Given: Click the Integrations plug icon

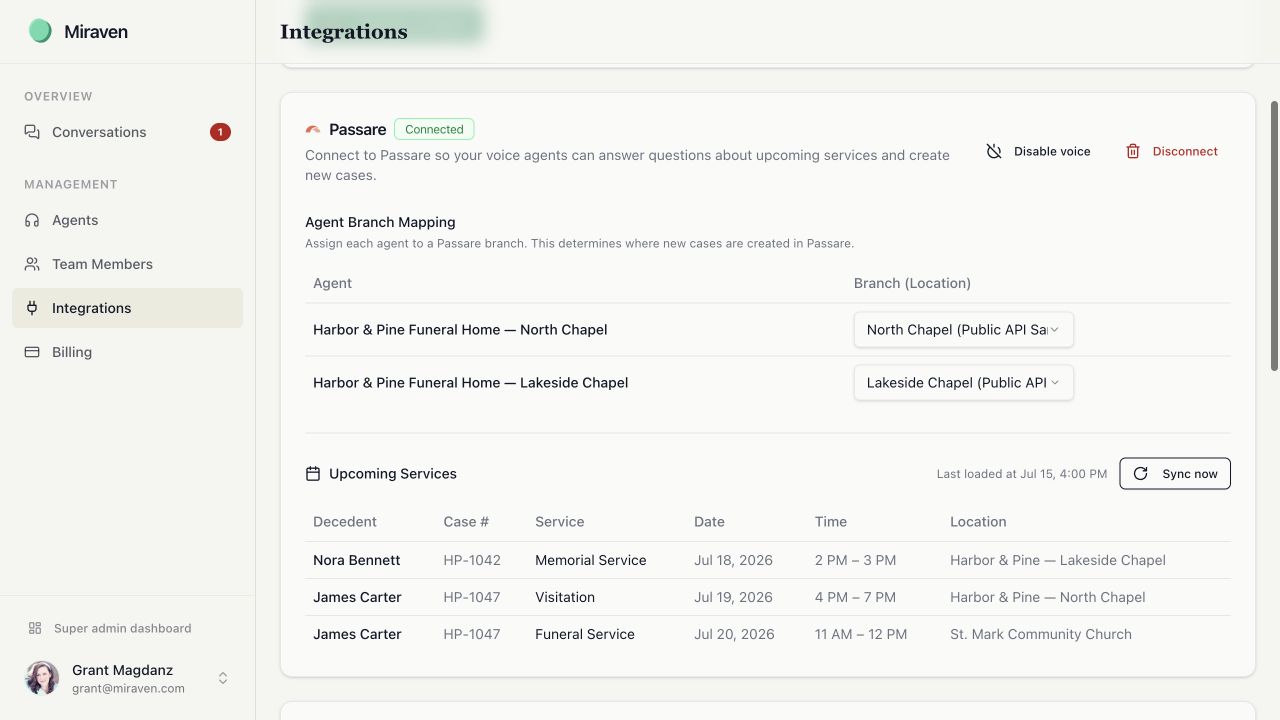Looking at the screenshot, I should (32, 308).
